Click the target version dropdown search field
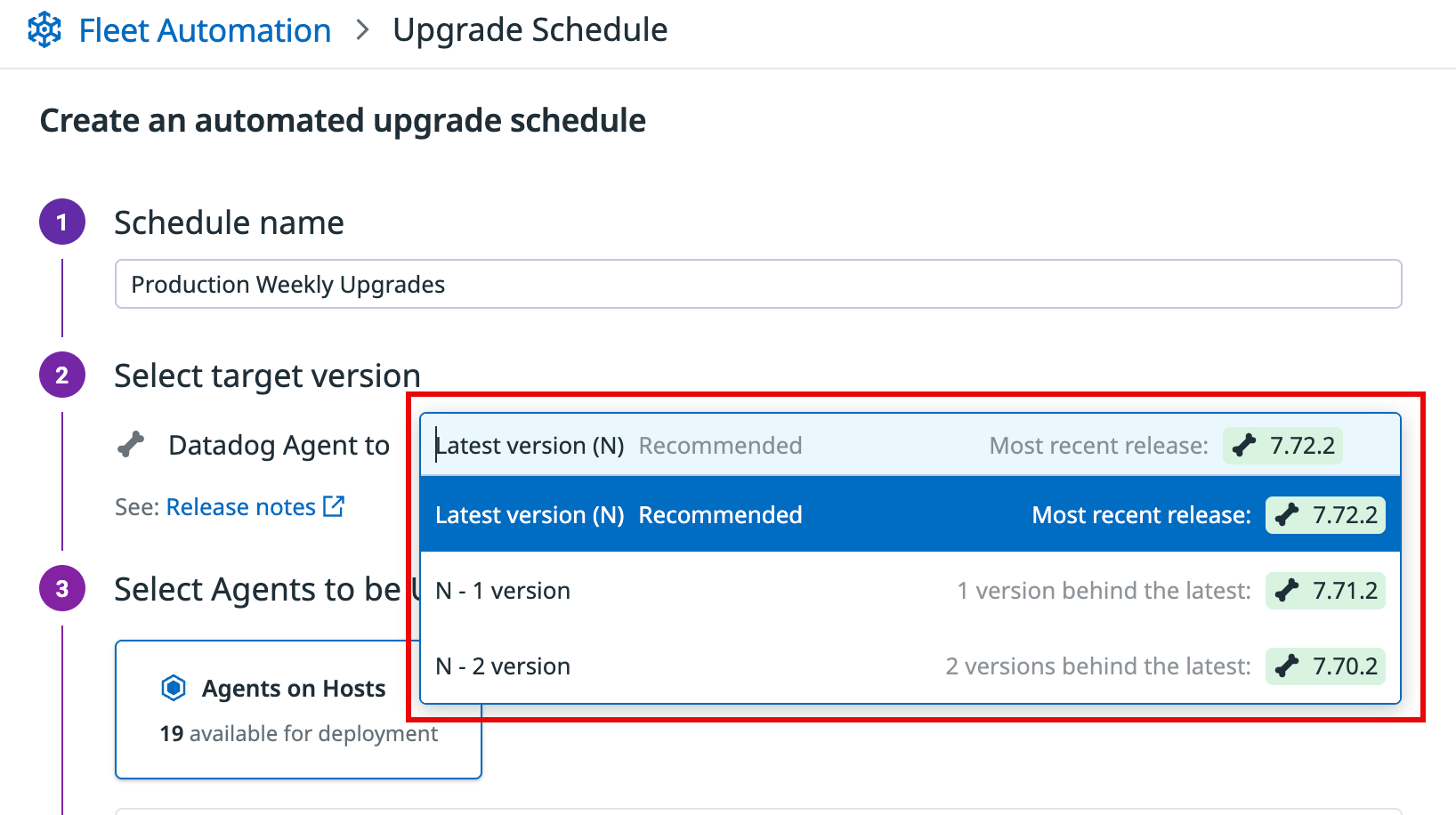The width and height of the screenshot is (1456, 815). pos(694,445)
